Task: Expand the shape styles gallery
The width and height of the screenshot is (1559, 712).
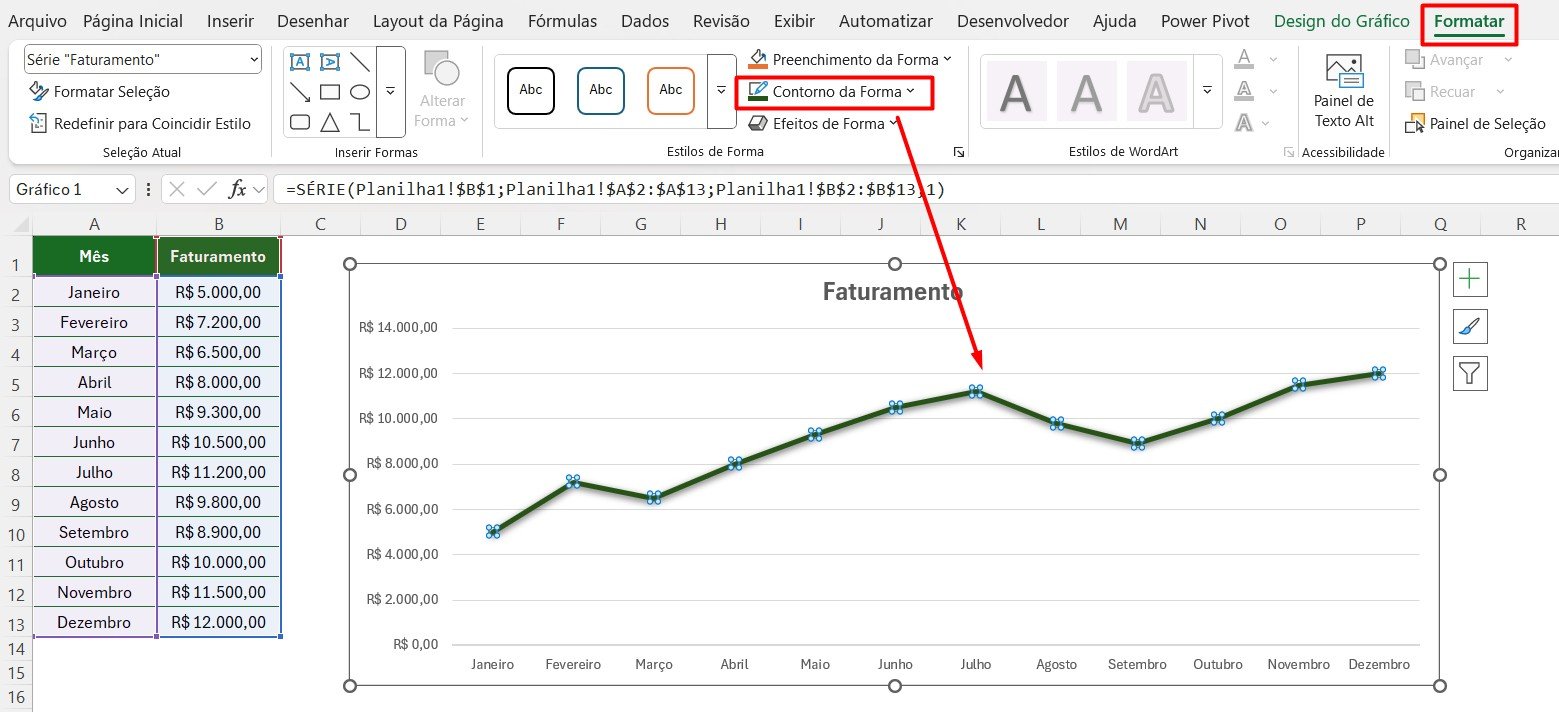Action: click(721, 91)
